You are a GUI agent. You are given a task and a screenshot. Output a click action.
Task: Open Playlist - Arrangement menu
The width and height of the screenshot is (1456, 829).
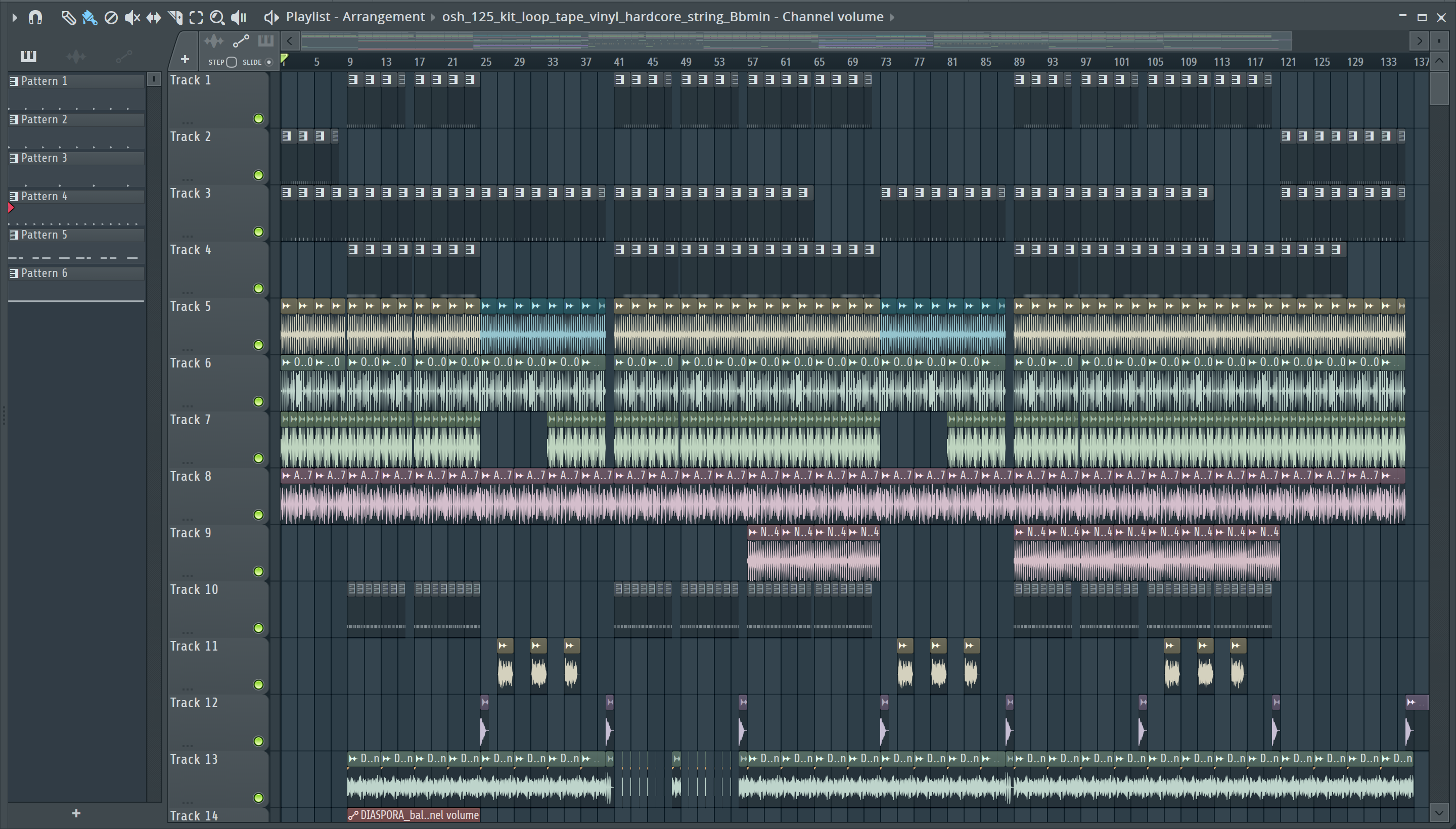355,17
